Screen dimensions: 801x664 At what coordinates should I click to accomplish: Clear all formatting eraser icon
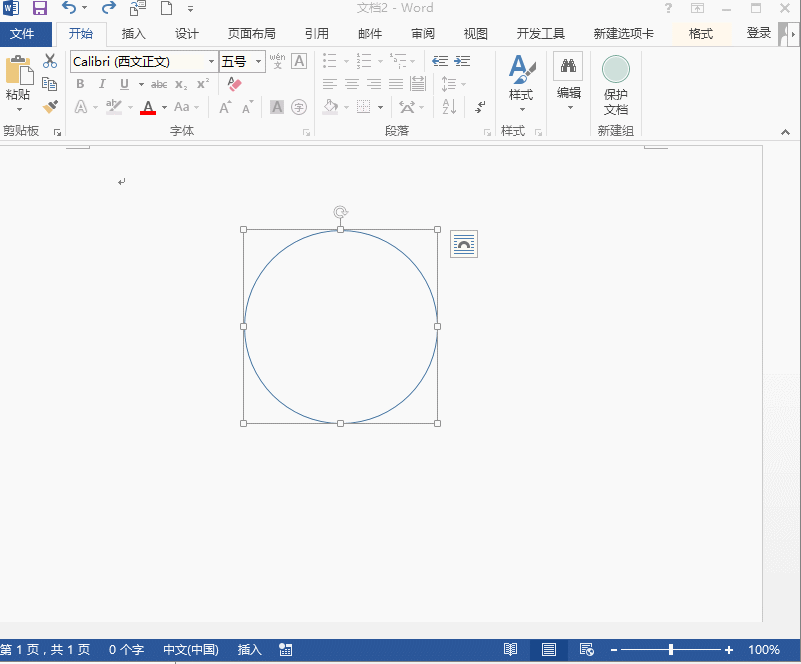234,84
